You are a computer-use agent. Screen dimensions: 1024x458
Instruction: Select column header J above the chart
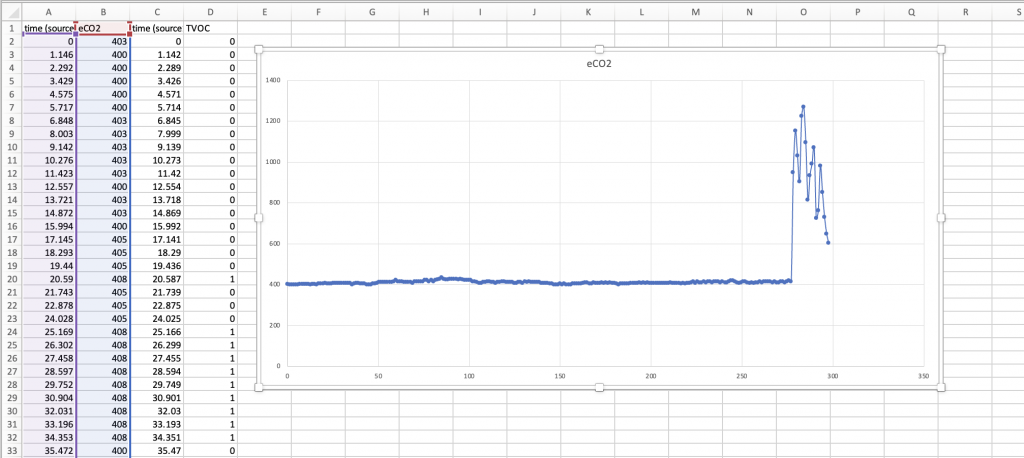[533, 12]
